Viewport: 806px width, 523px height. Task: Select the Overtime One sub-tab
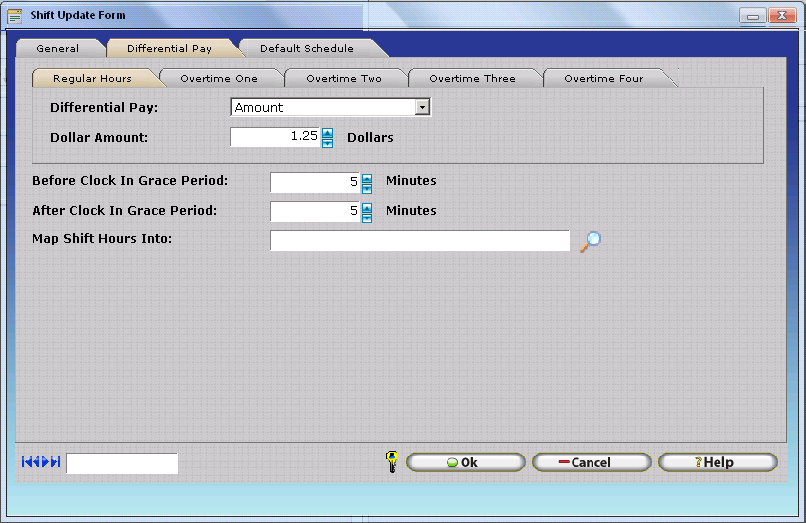click(x=218, y=78)
